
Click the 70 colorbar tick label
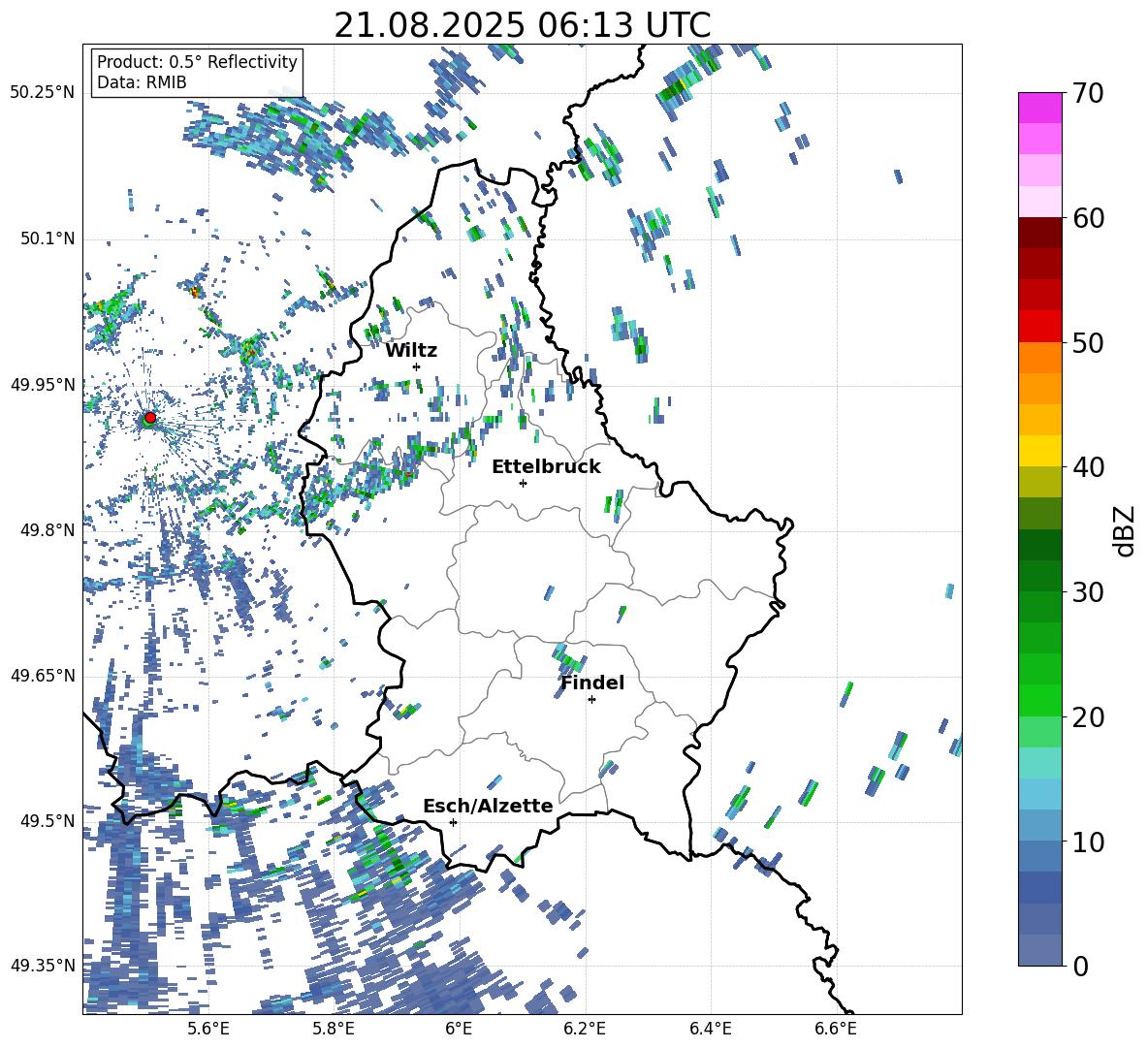coord(1087,93)
